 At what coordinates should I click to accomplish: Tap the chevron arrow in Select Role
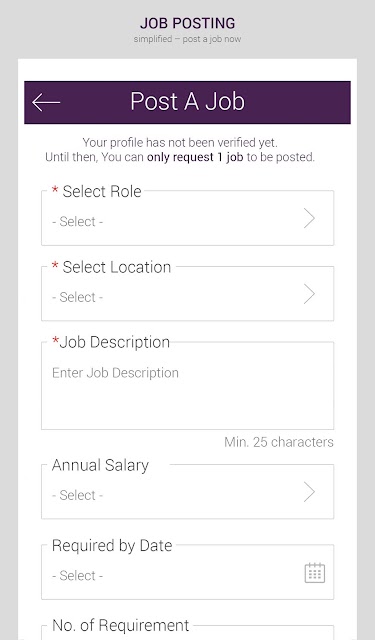coord(309,218)
